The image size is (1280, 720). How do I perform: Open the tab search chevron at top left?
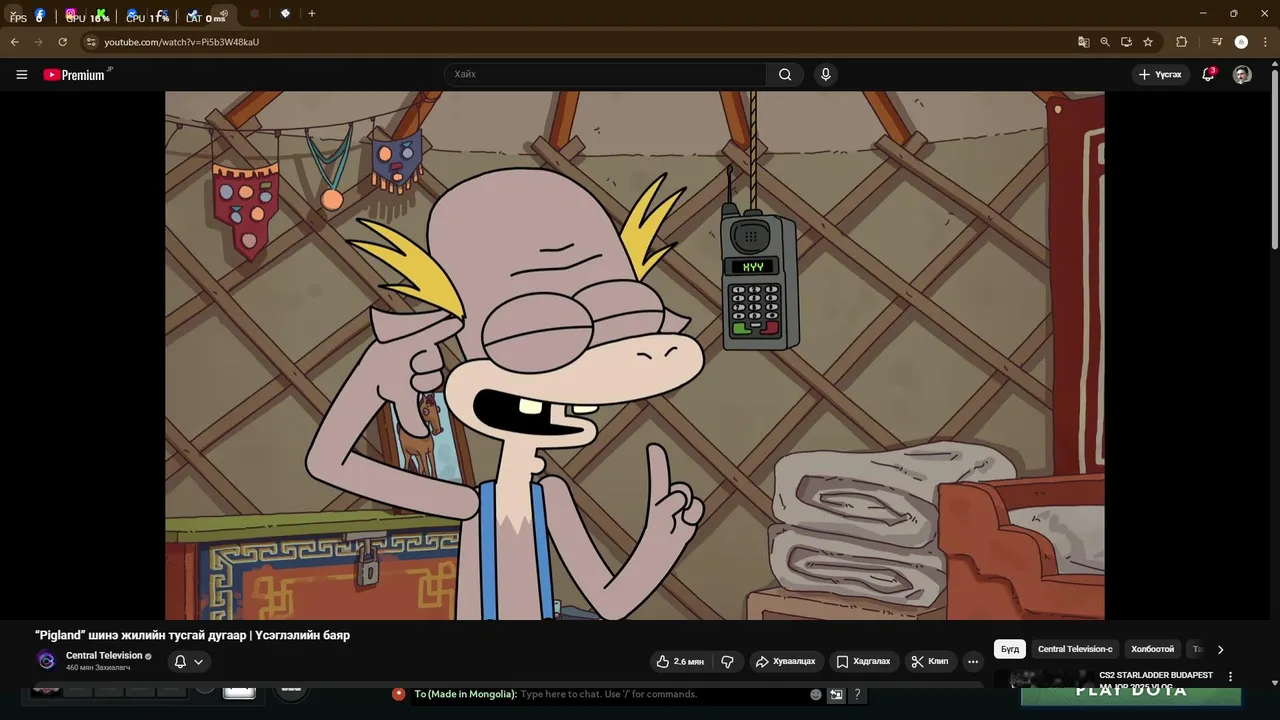coord(12,15)
